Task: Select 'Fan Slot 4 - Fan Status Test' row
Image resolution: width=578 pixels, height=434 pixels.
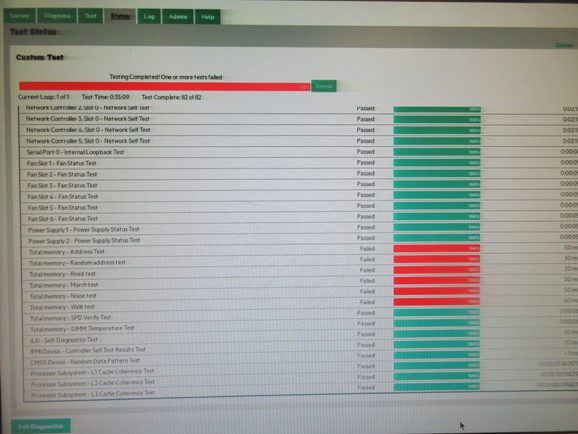Action: point(299,196)
